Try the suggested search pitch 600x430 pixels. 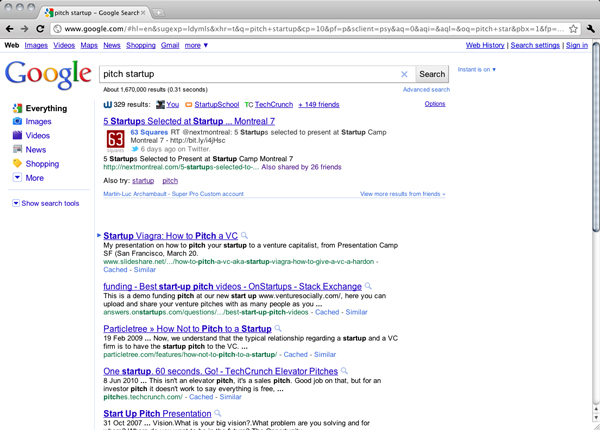170,181
